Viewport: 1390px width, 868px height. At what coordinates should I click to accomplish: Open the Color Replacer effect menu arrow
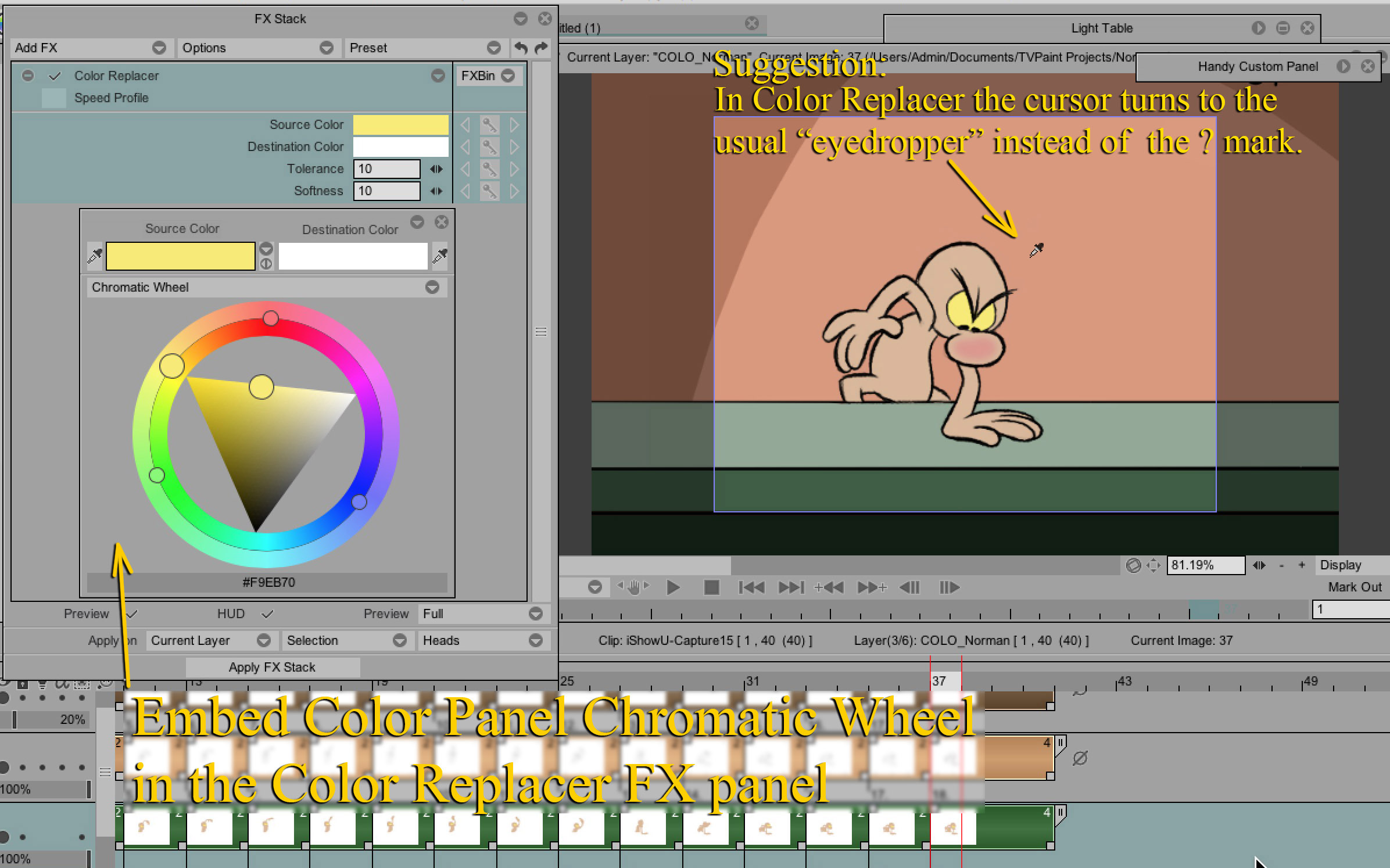point(438,76)
